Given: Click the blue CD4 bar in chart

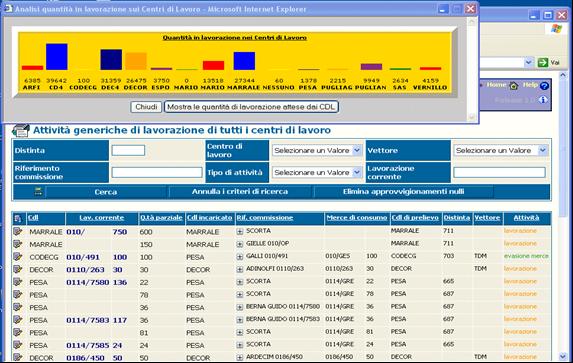Looking at the screenshot, I should click(57, 57).
